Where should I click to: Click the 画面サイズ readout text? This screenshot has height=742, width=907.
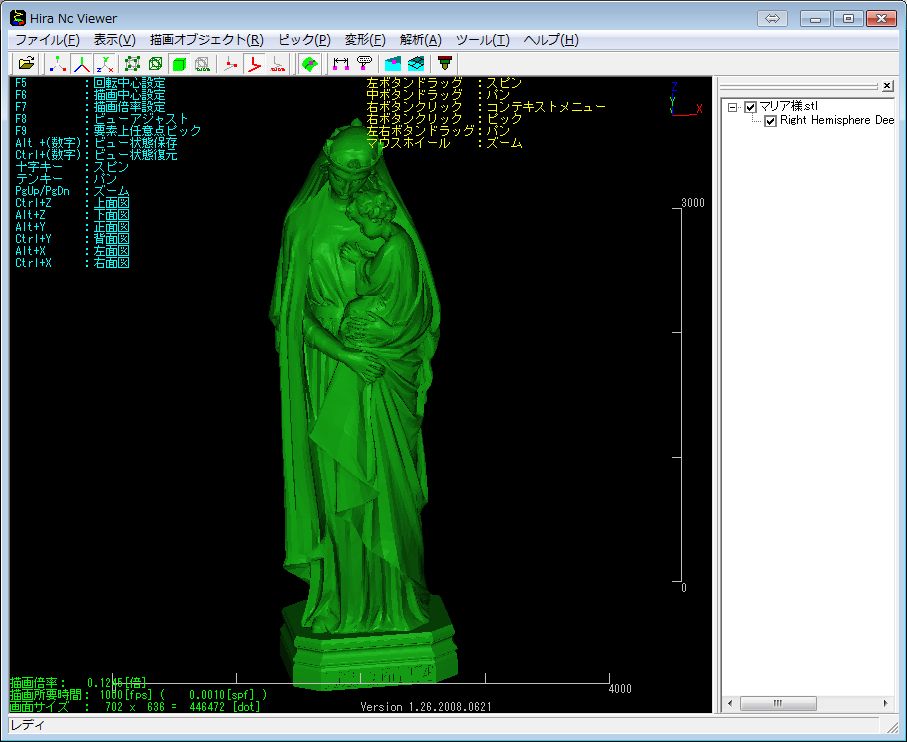pos(135,707)
